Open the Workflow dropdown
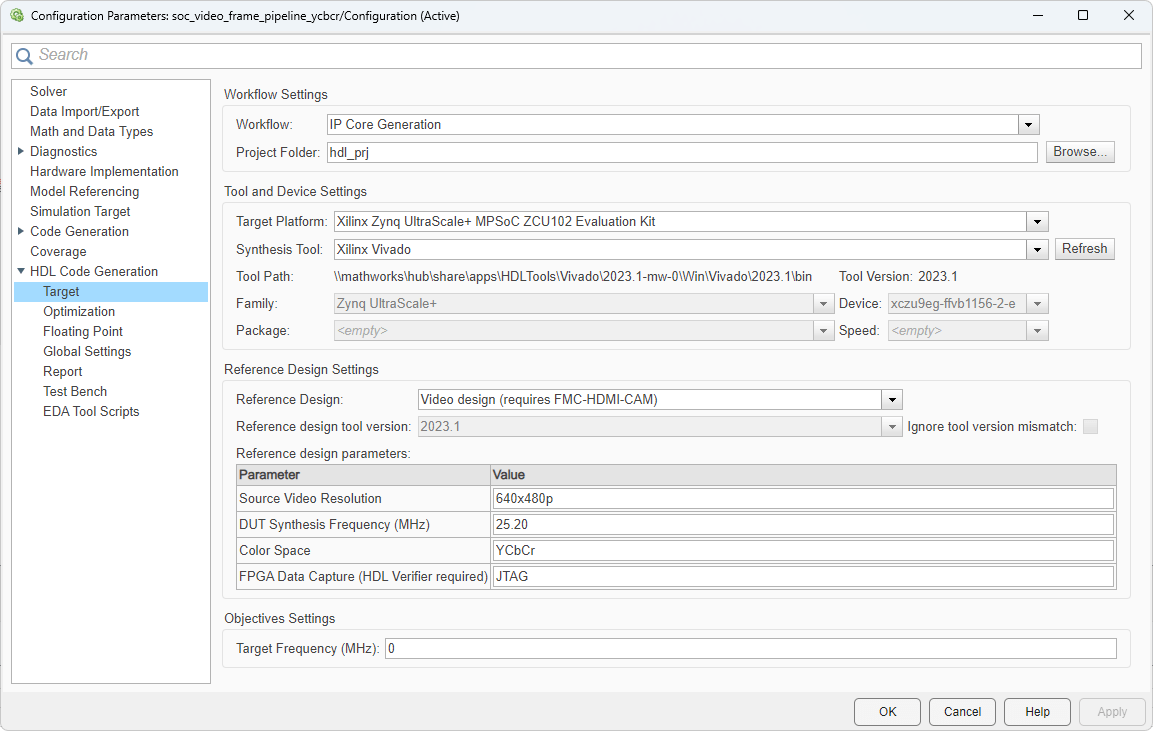The image size is (1153, 731). [1027, 124]
